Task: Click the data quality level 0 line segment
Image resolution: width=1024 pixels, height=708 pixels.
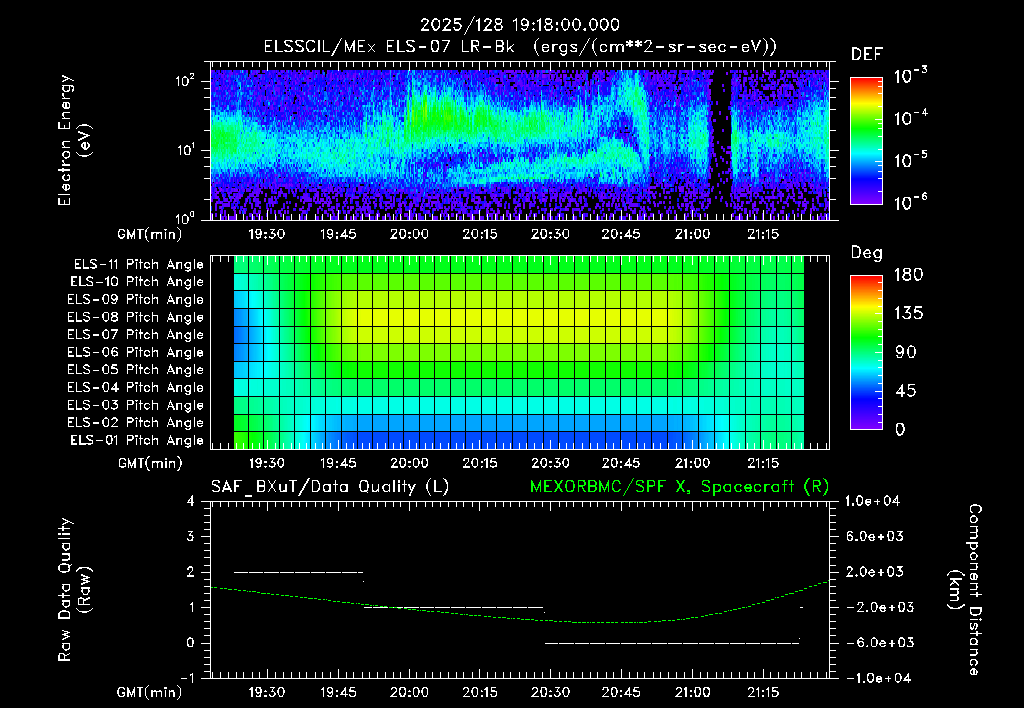Action: (672, 643)
